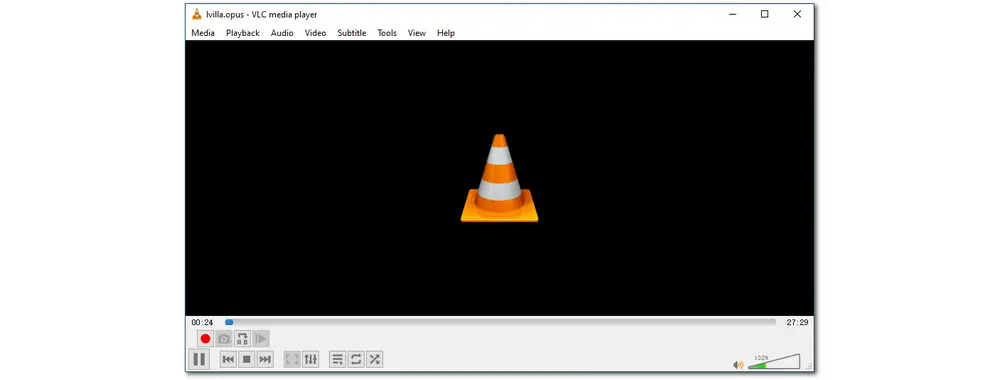Minimize the VLC window
Viewport: 1000px width, 380px height.
[732, 14]
